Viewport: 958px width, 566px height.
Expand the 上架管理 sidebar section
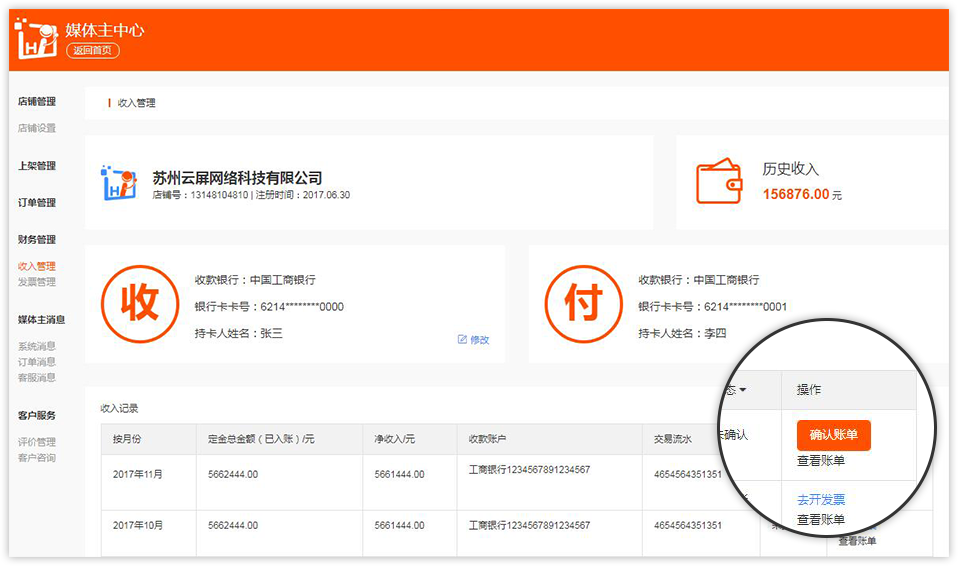(x=37, y=166)
